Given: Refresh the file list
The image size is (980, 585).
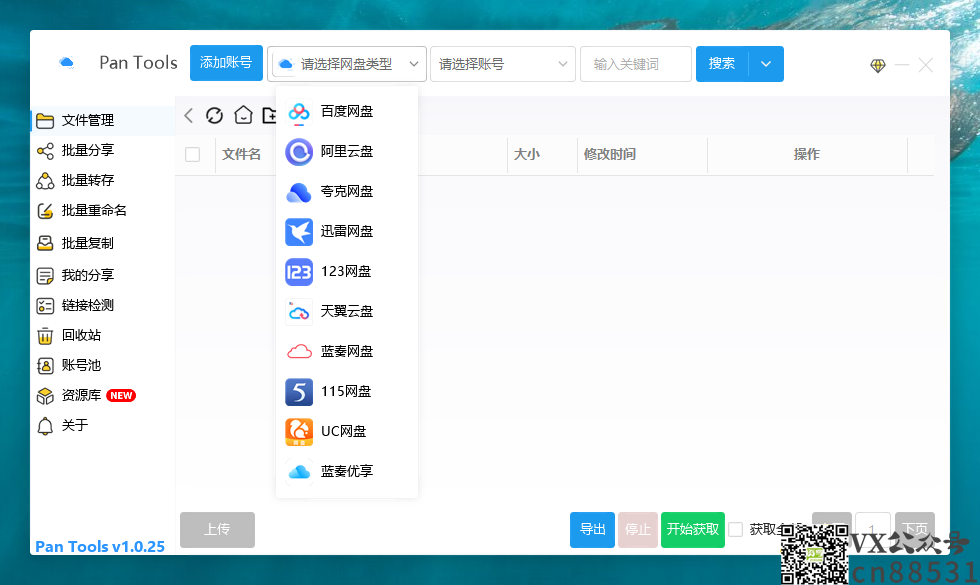Looking at the screenshot, I should pos(214,116).
